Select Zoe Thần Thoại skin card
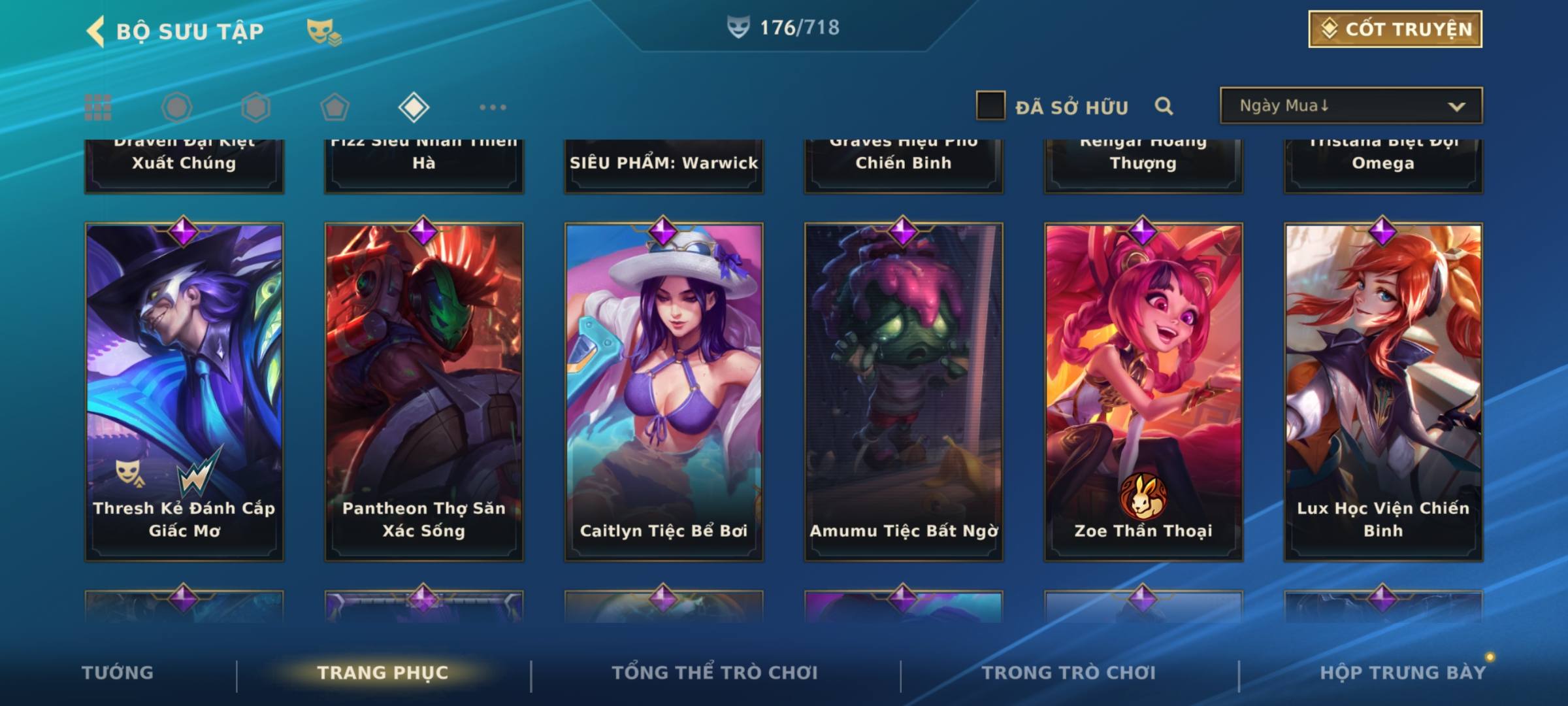1568x706 pixels. (x=1143, y=392)
